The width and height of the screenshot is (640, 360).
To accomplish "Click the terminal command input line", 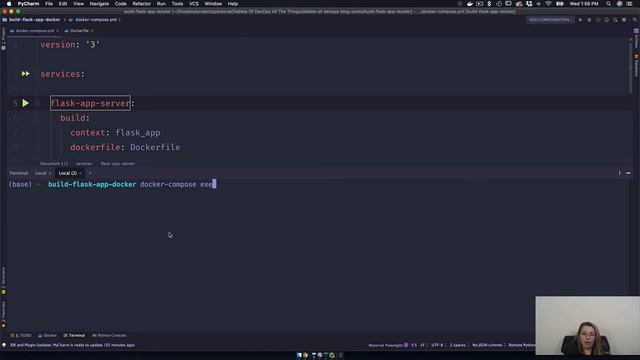I will pyautogui.click(x=318, y=184).
